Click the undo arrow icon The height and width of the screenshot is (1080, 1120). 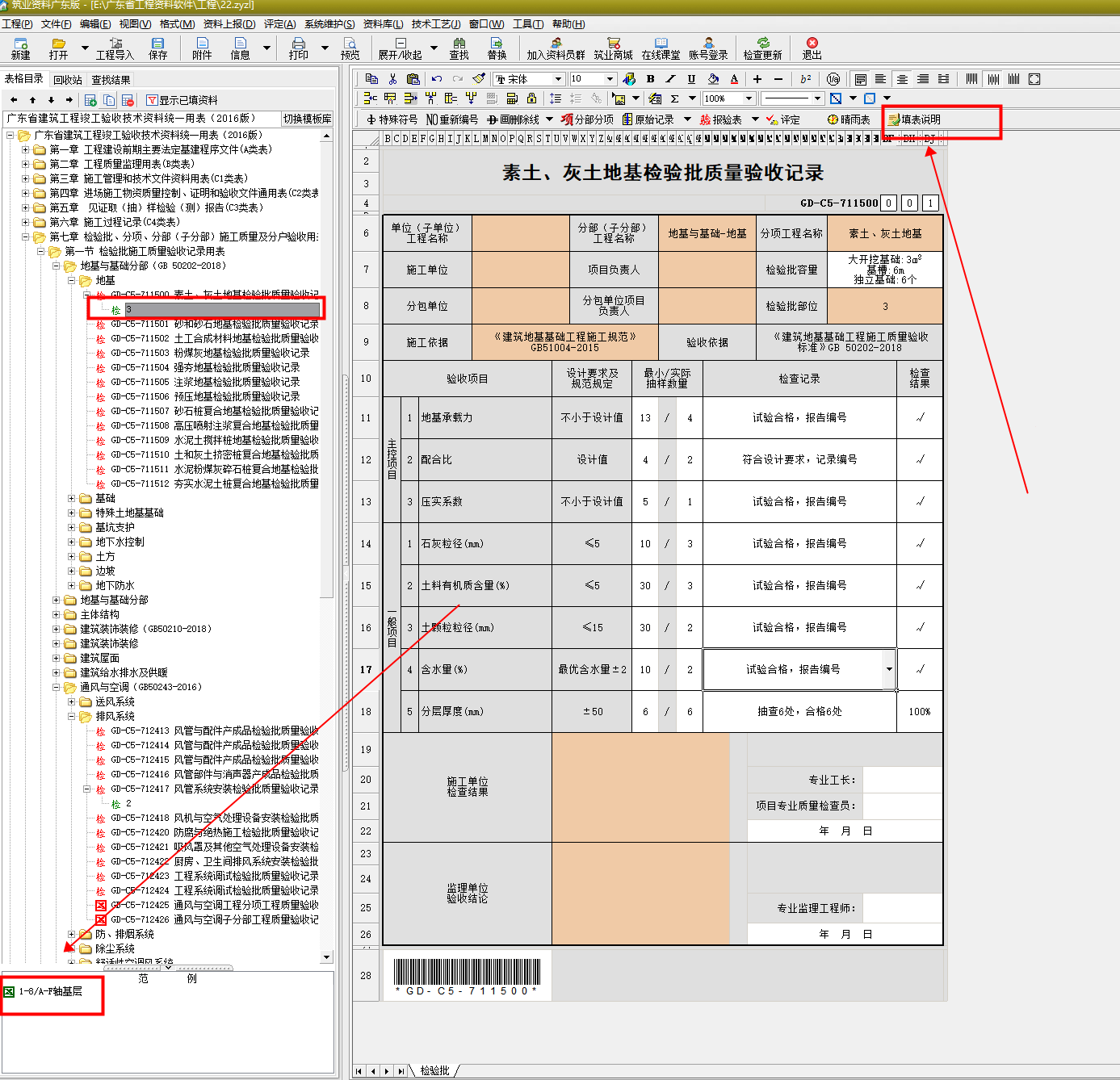point(437,79)
